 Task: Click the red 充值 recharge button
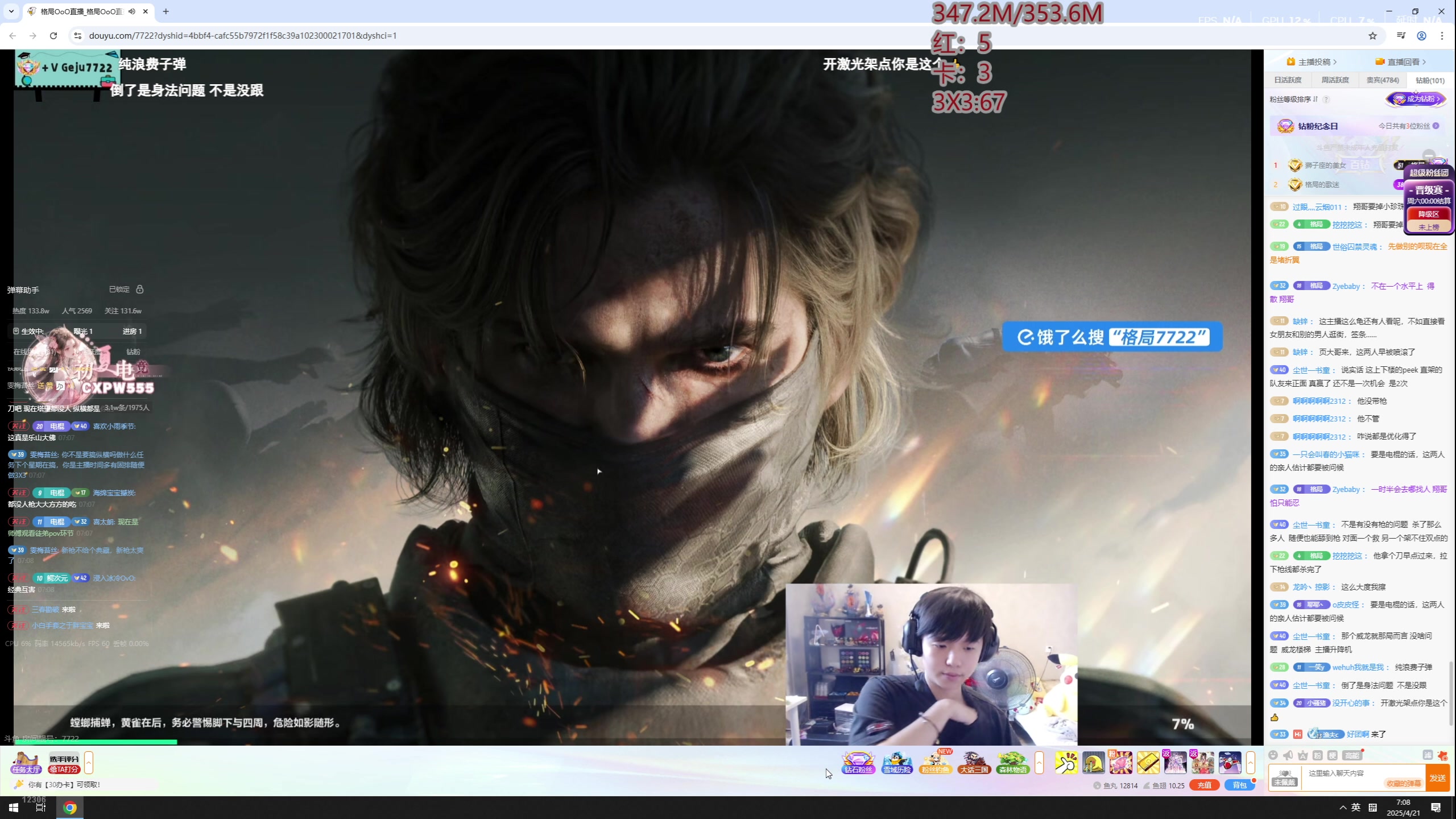[x=1204, y=785]
